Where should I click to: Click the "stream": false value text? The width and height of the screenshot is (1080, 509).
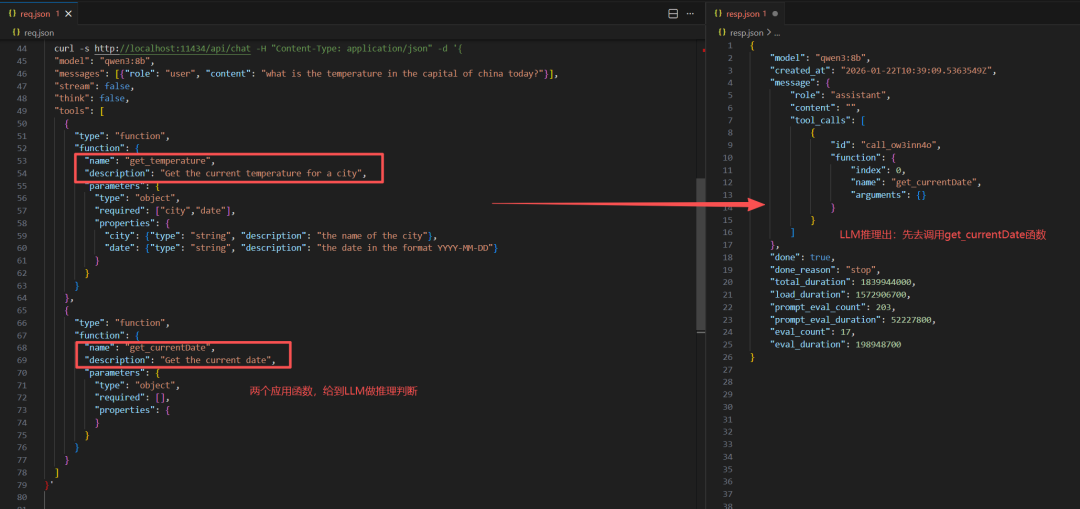(116, 86)
